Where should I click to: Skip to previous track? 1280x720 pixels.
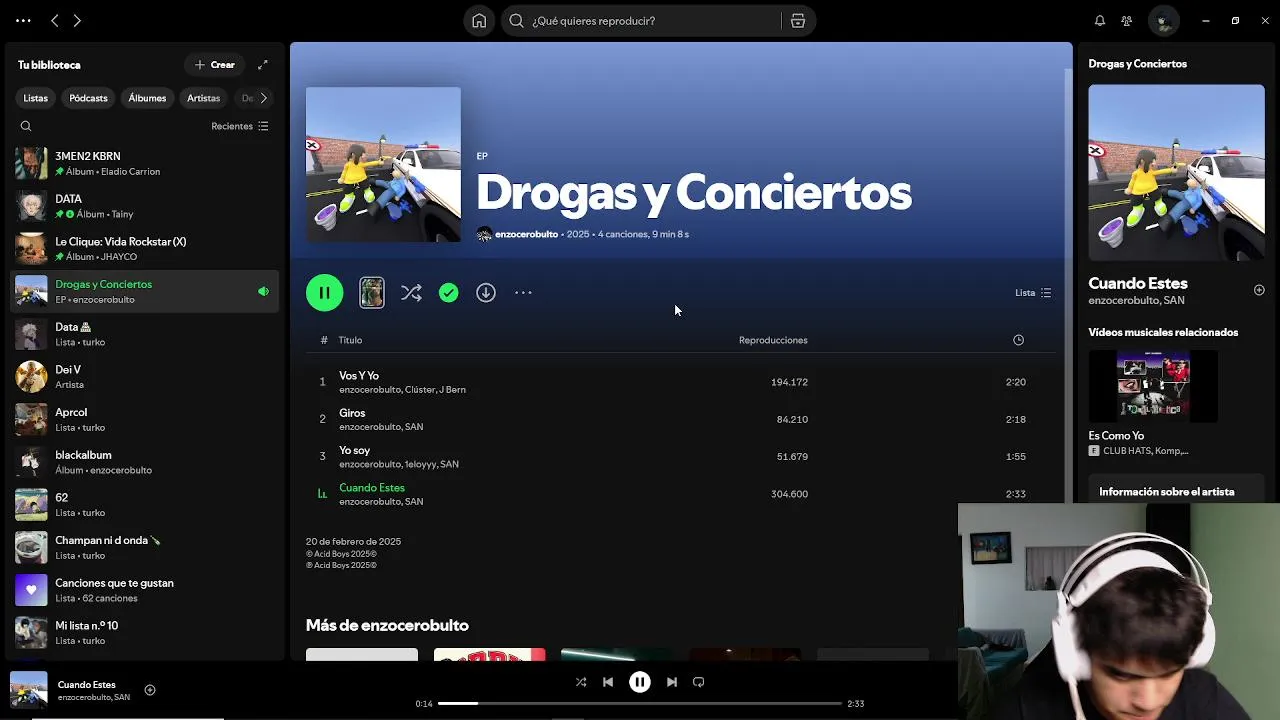click(608, 682)
